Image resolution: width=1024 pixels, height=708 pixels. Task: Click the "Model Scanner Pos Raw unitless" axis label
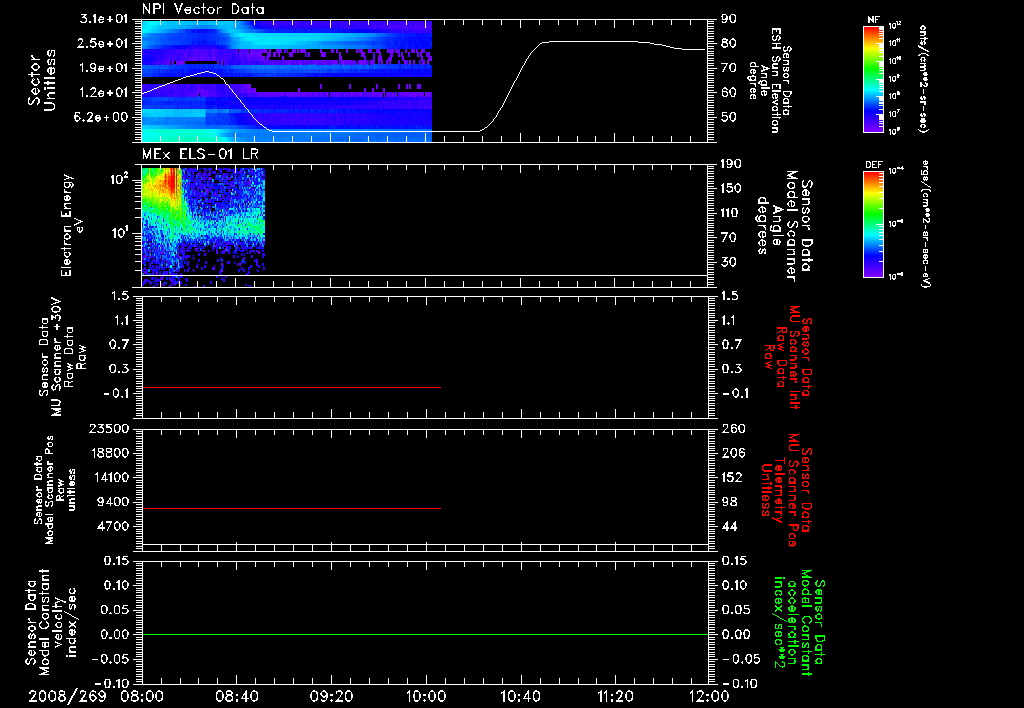[x=55, y=490]
